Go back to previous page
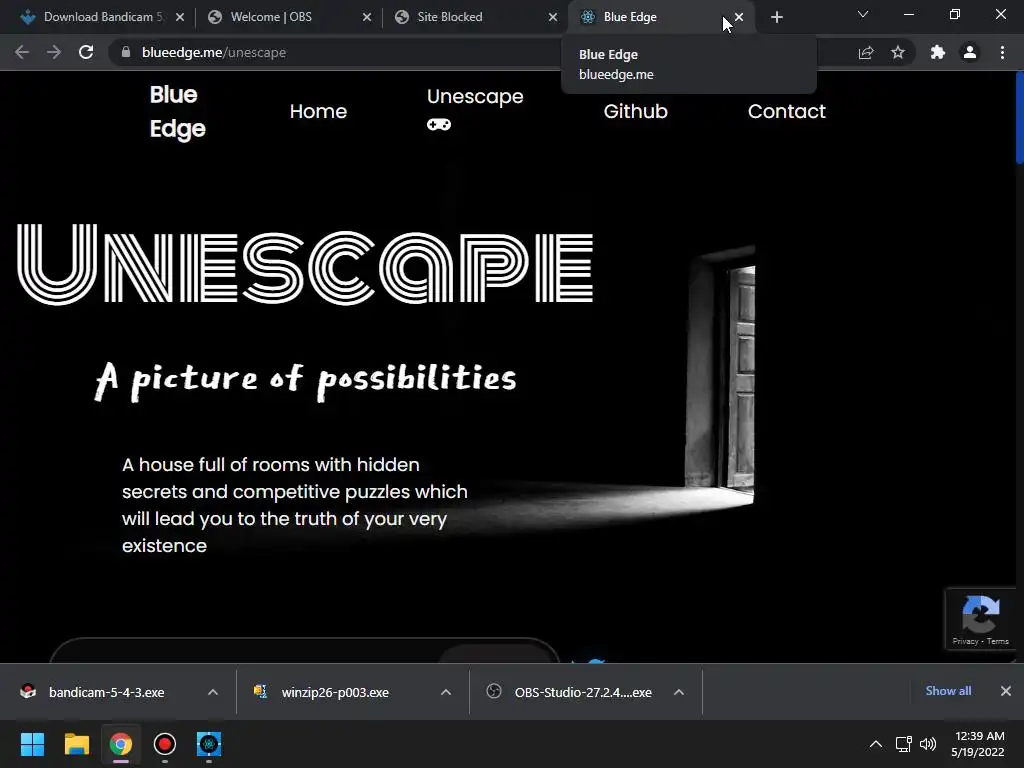The image size is (1024, 768). click(x=22, y=52)
